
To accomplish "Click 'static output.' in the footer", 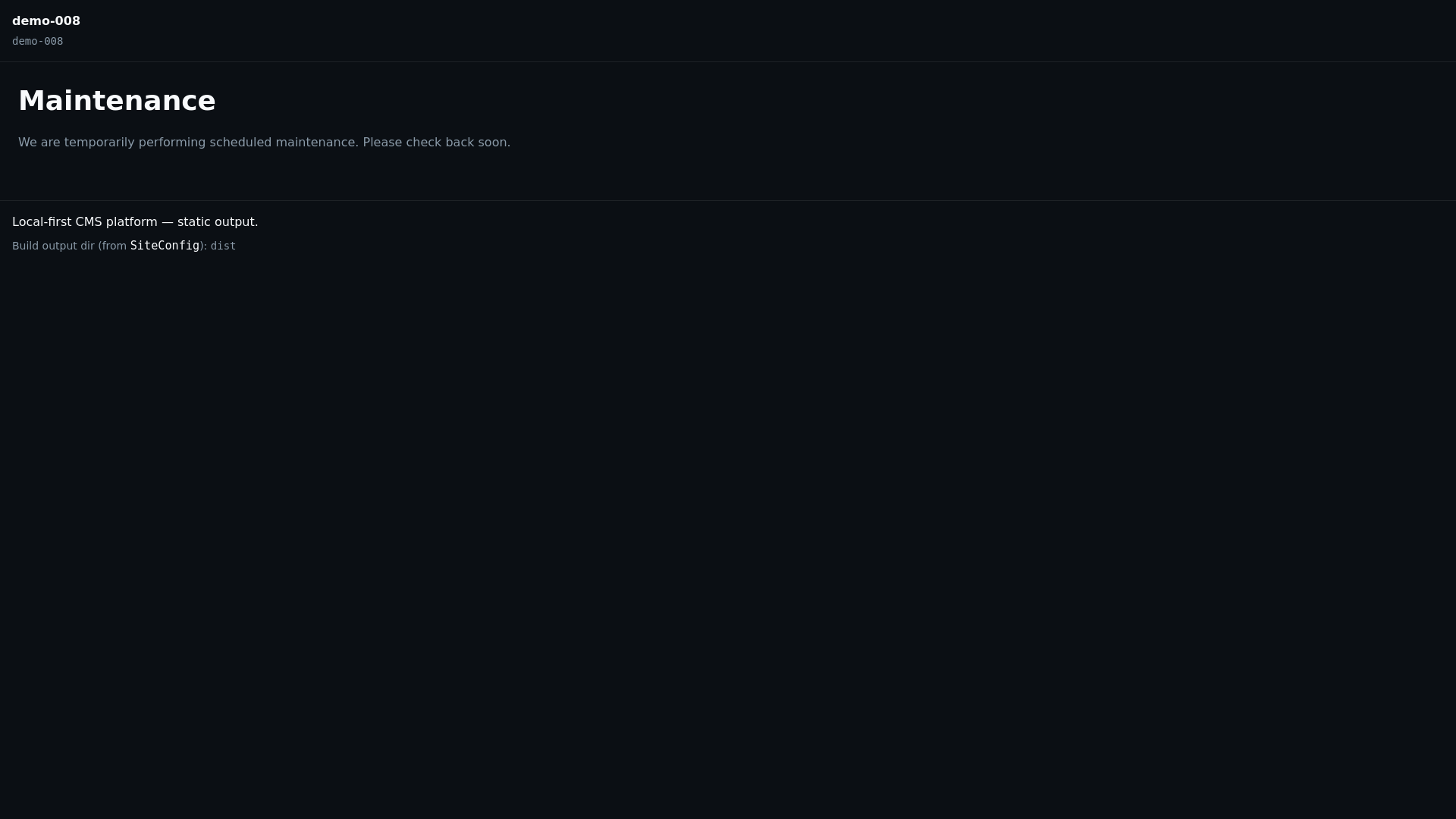I will point(218,222).
